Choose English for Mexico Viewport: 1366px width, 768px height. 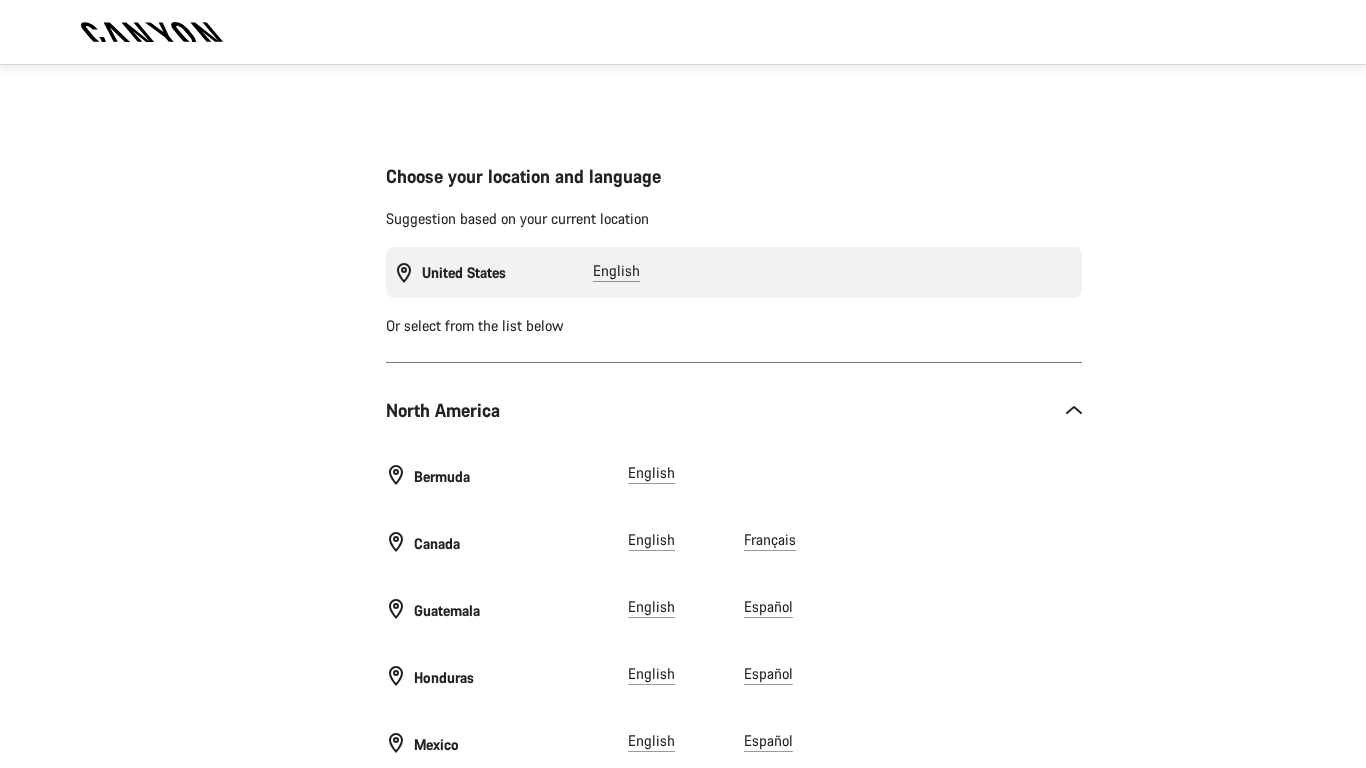click(x=651, y=741)
